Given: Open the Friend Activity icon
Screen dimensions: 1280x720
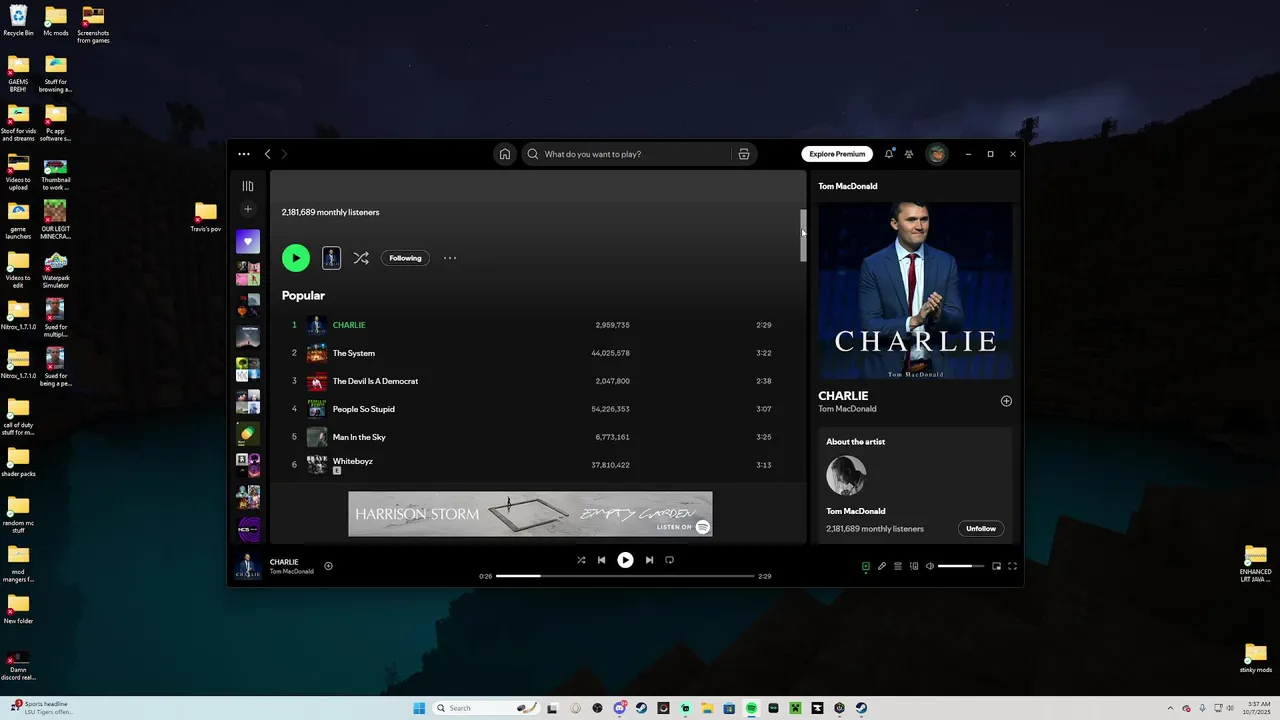Looking at the screenshot, I should pos(909,154).
